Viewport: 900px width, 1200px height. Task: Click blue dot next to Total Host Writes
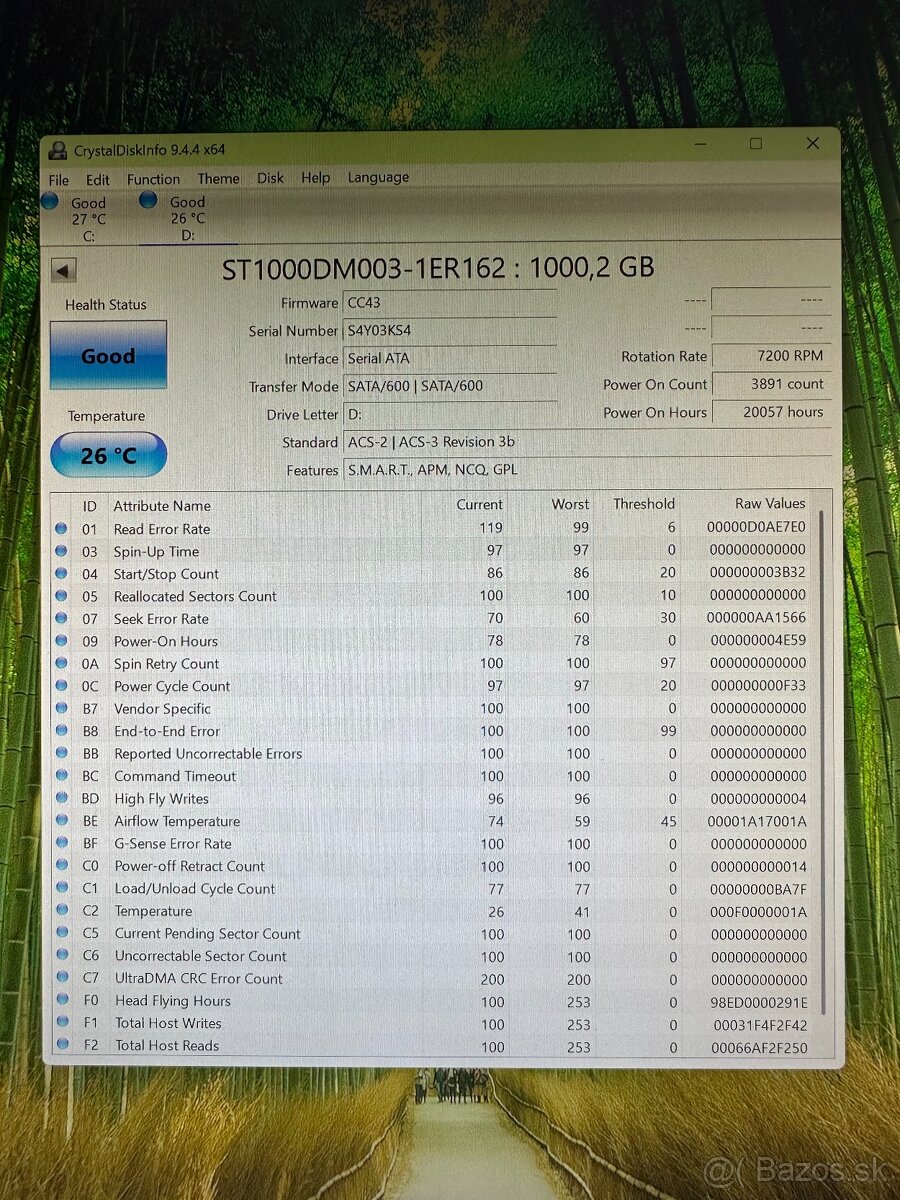[x=61, y=1023]
